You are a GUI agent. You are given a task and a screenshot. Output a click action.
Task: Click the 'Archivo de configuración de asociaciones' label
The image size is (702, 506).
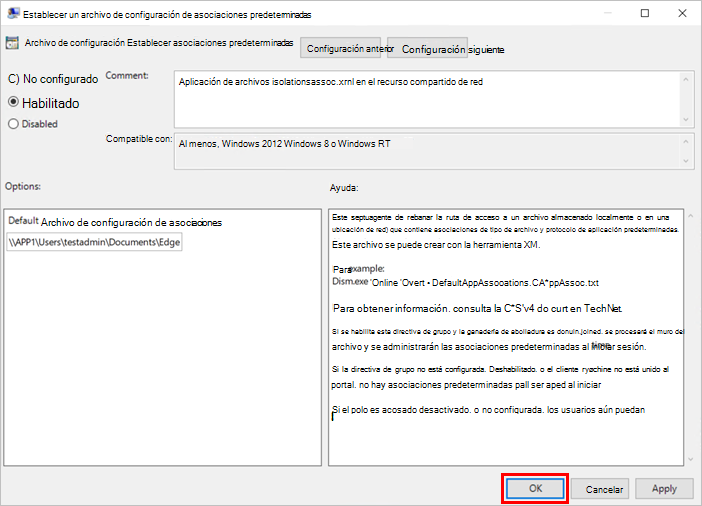coord(131,222)
